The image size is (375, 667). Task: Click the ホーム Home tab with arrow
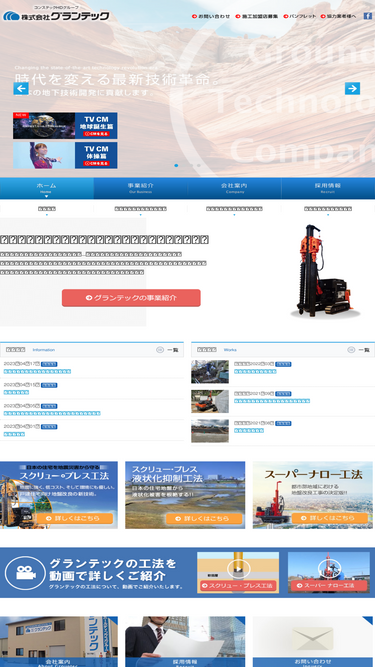[47, 188]
